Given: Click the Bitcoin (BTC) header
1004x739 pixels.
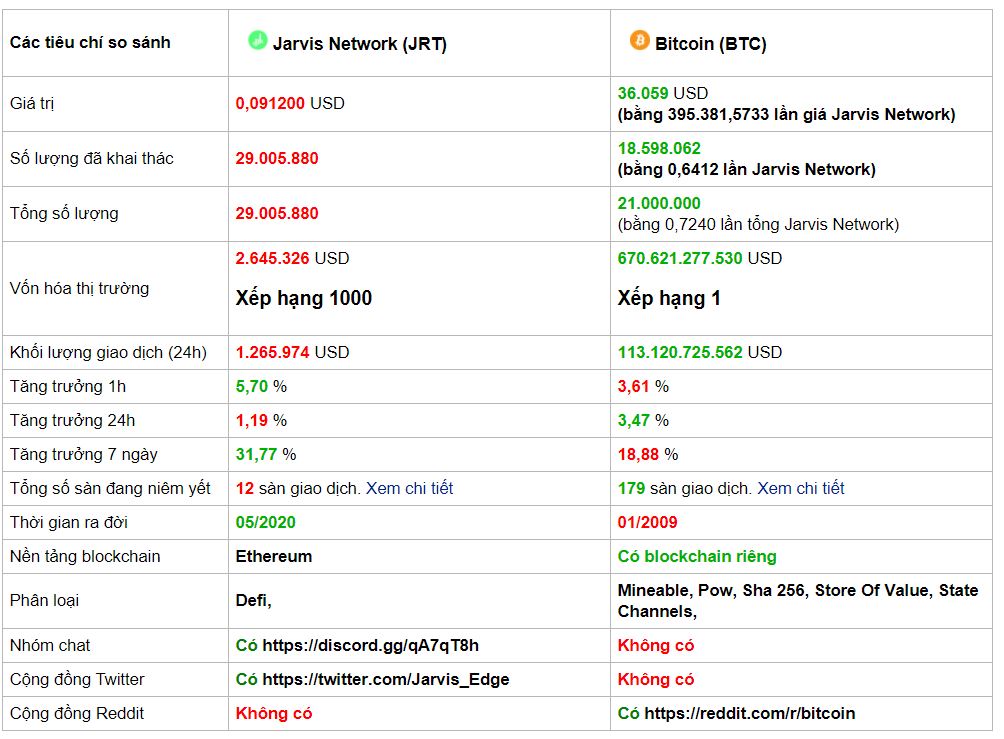Looking at the screenshot, I should (711, 44).
